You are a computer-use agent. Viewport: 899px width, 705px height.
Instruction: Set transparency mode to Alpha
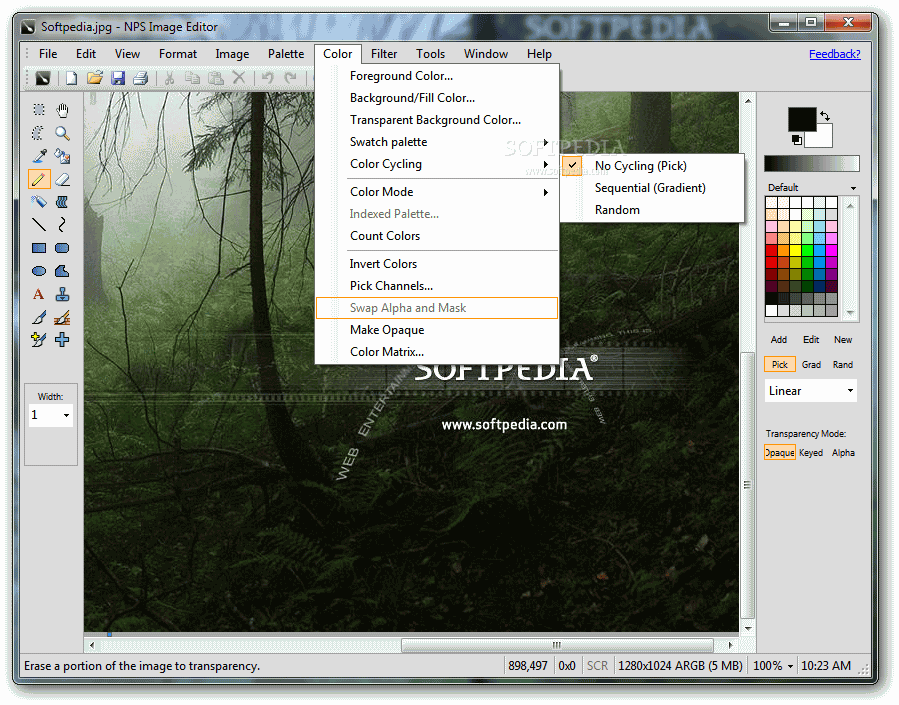843,453
